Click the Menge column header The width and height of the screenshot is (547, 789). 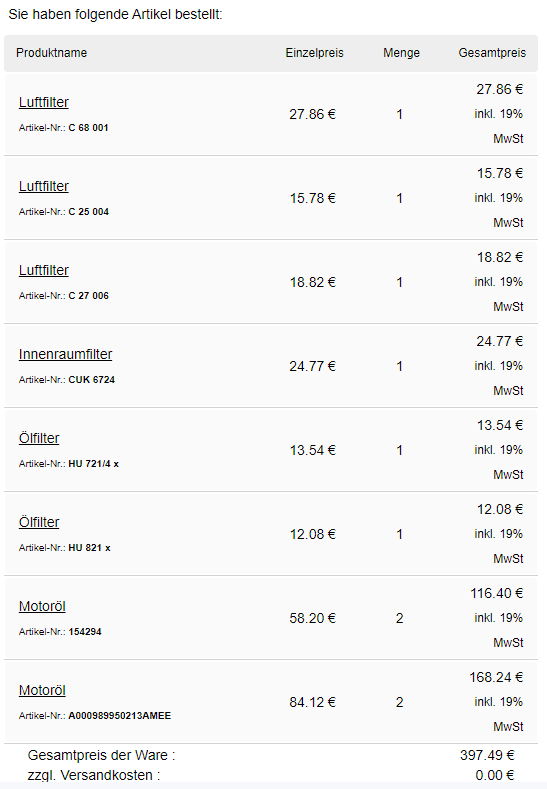click(401, 53)
